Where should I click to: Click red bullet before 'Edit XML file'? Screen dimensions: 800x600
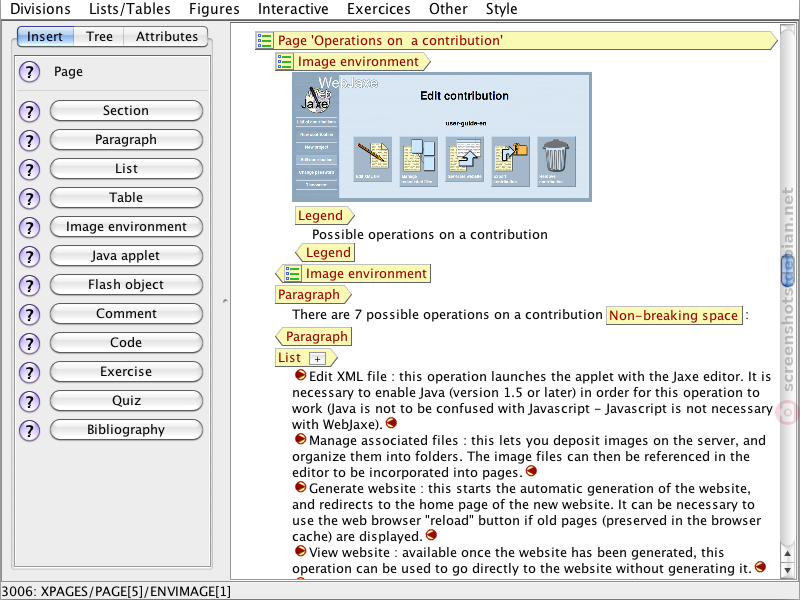[x=300, y=375]
